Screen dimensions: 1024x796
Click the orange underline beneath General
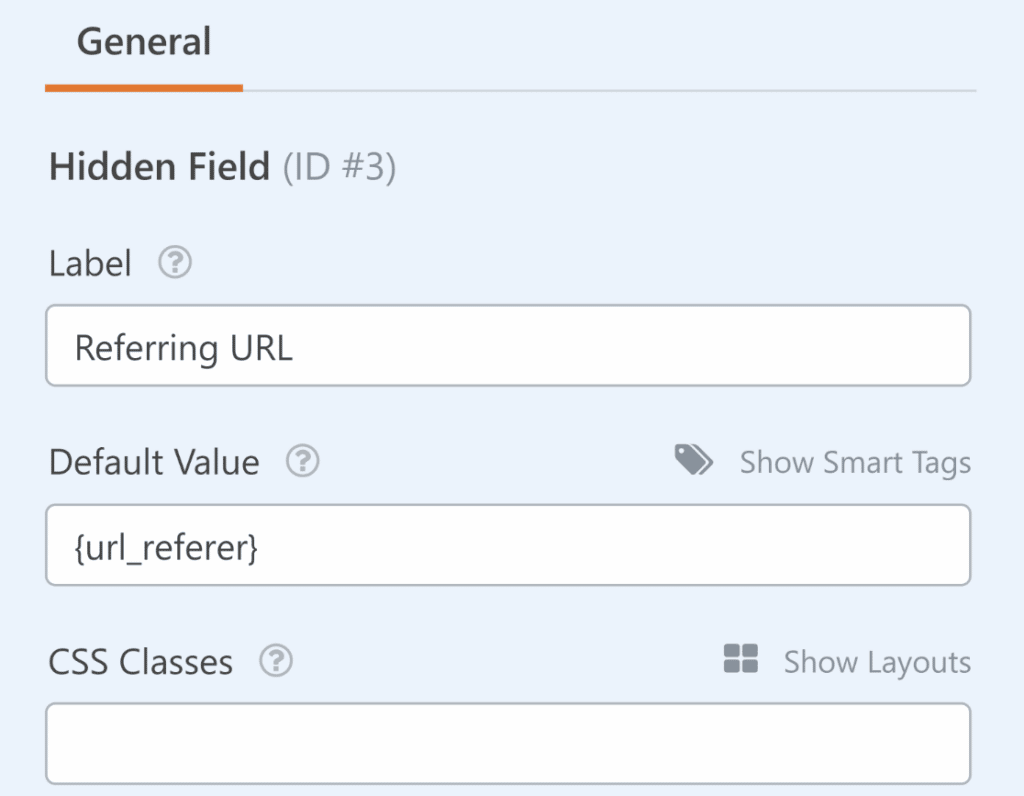[143, 89]
